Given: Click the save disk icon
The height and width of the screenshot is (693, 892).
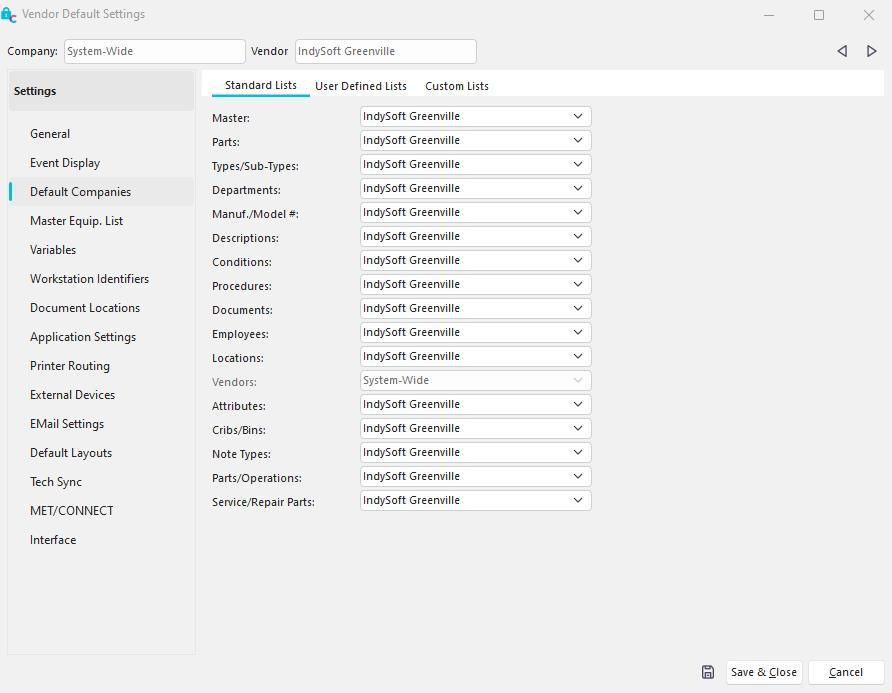Looking at the screenshot, I should coord(708,672).
